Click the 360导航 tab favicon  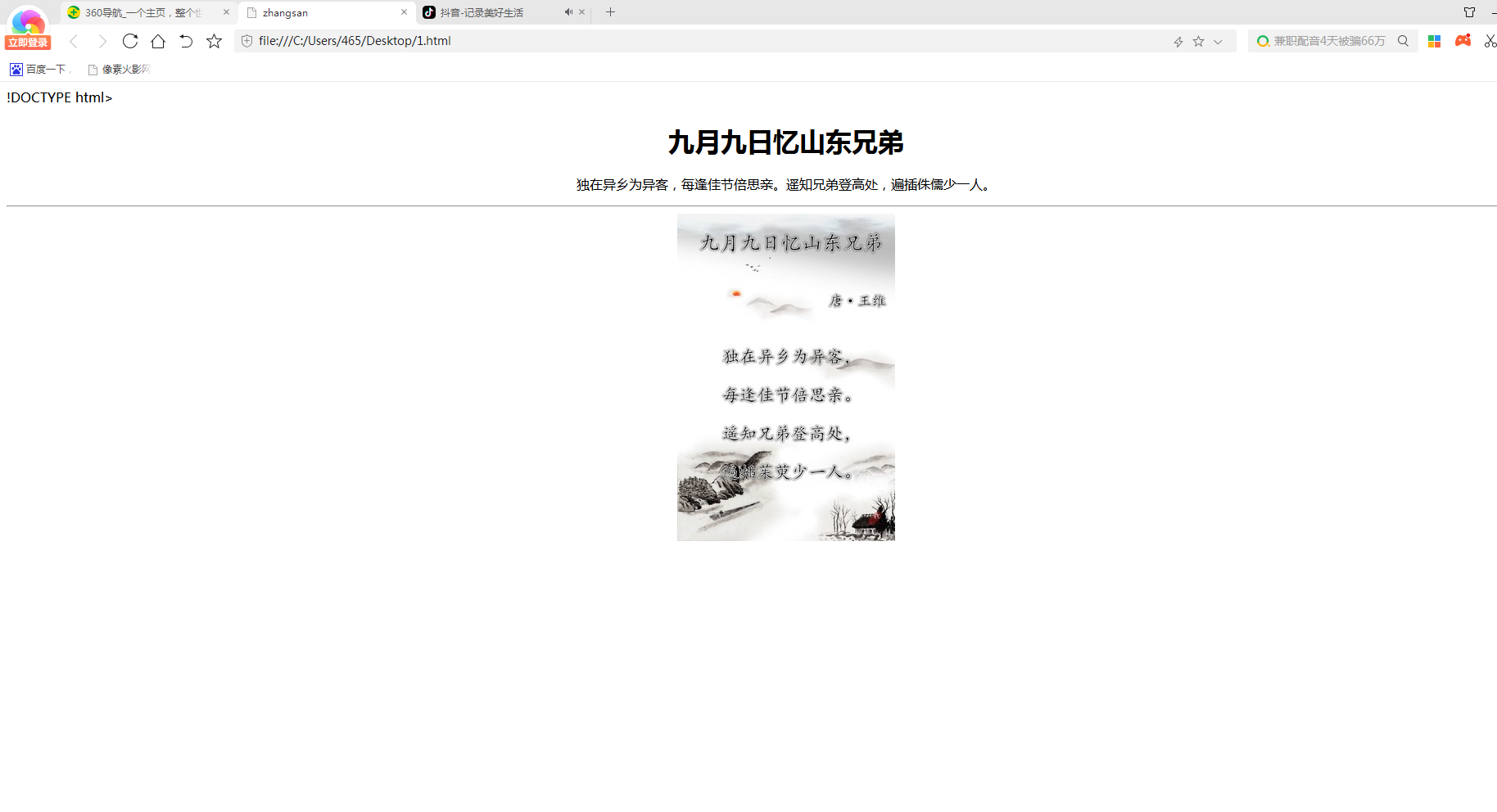[x=74, y=12]
